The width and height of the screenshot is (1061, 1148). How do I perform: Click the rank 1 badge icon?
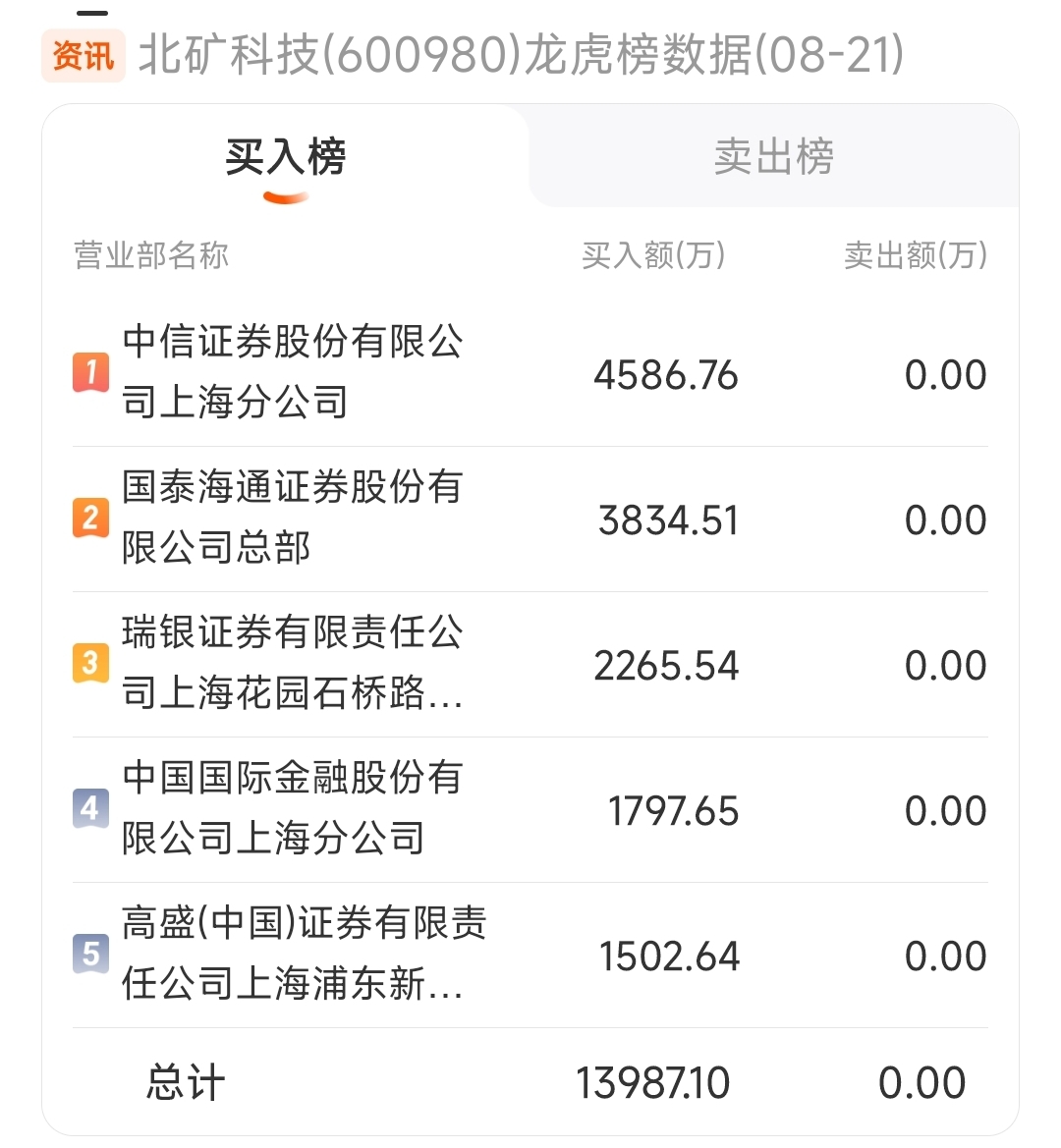point(90,372)
